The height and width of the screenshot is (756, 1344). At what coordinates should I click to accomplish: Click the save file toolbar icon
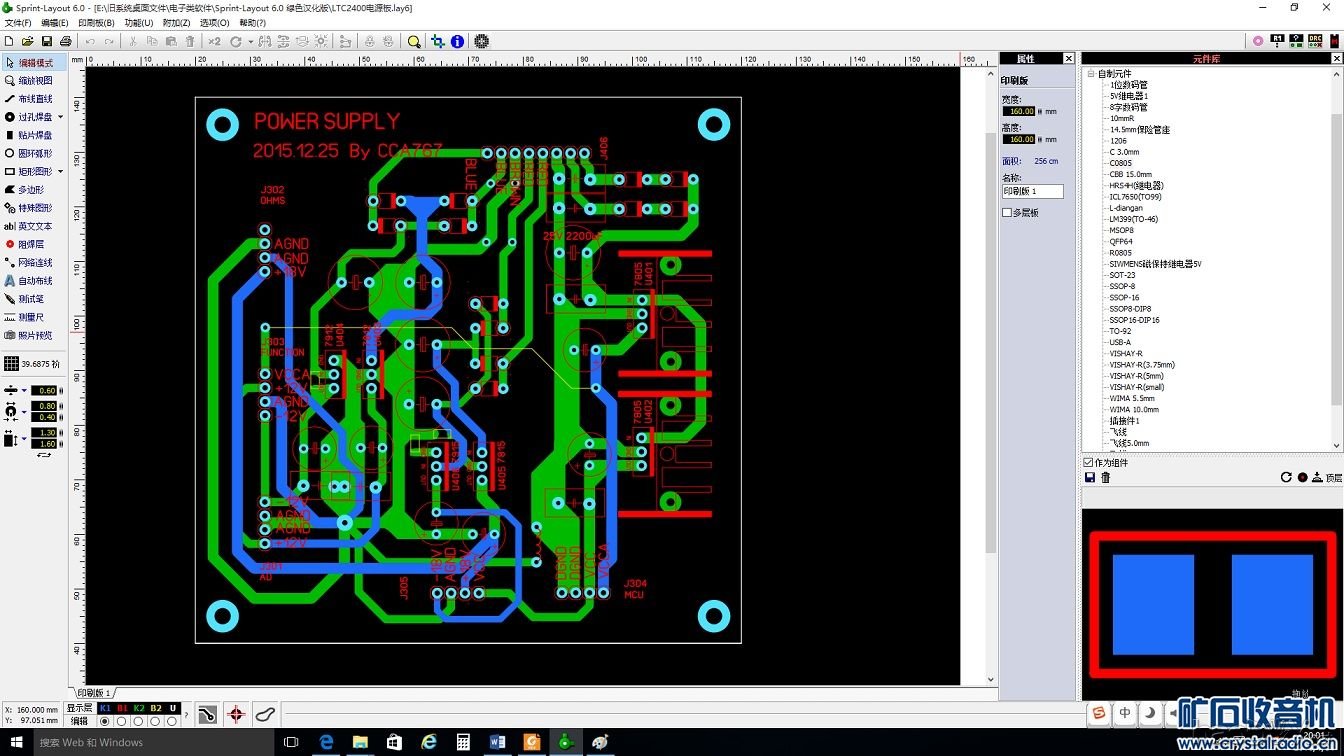pos(46,41)
